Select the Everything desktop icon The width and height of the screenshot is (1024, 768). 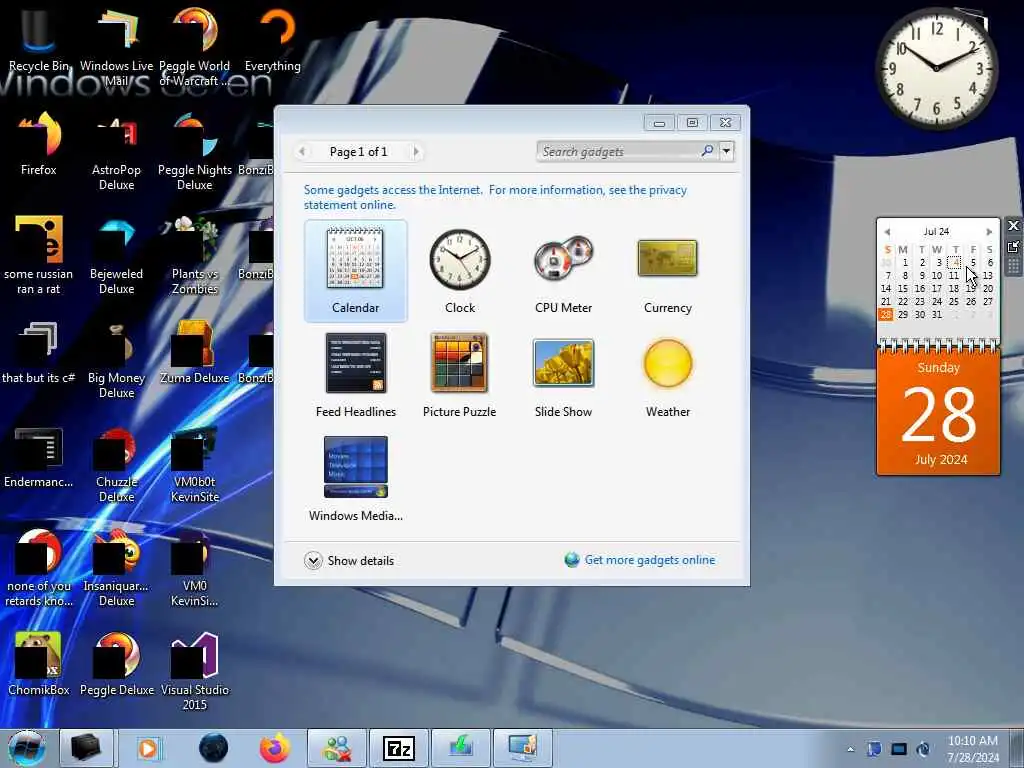(273, 40)
